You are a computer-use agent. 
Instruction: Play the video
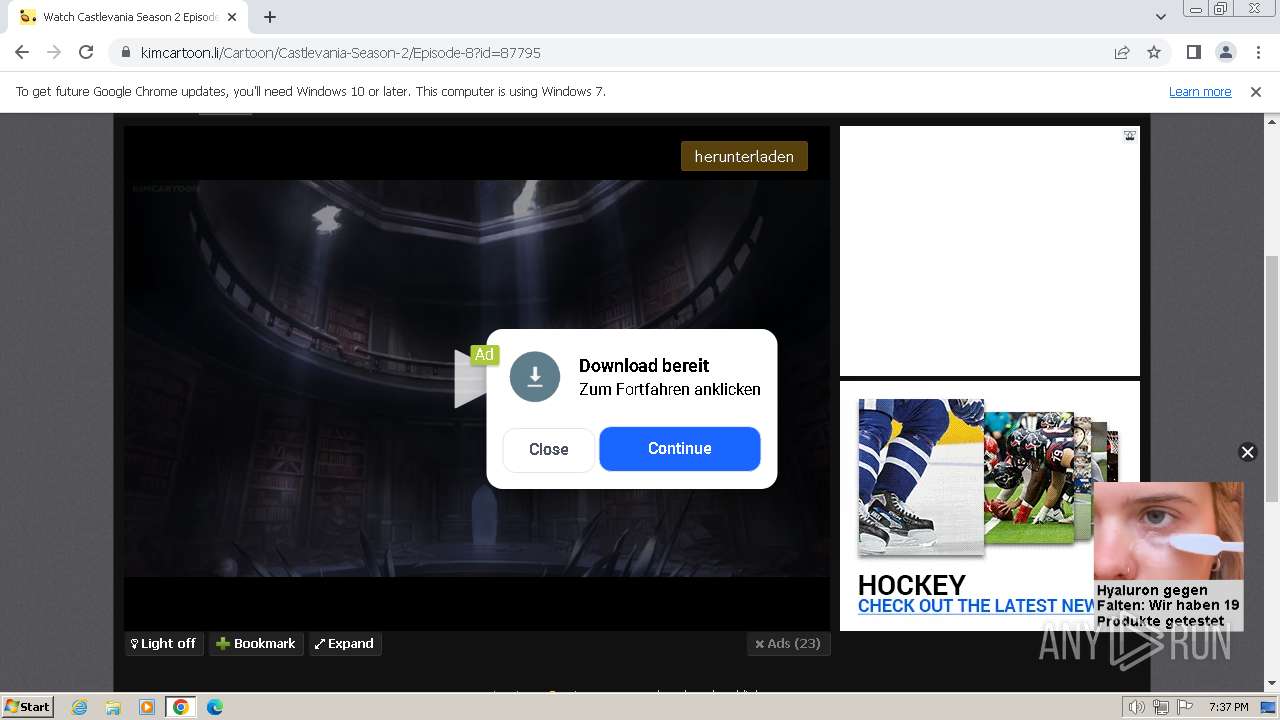coord(470,378)
